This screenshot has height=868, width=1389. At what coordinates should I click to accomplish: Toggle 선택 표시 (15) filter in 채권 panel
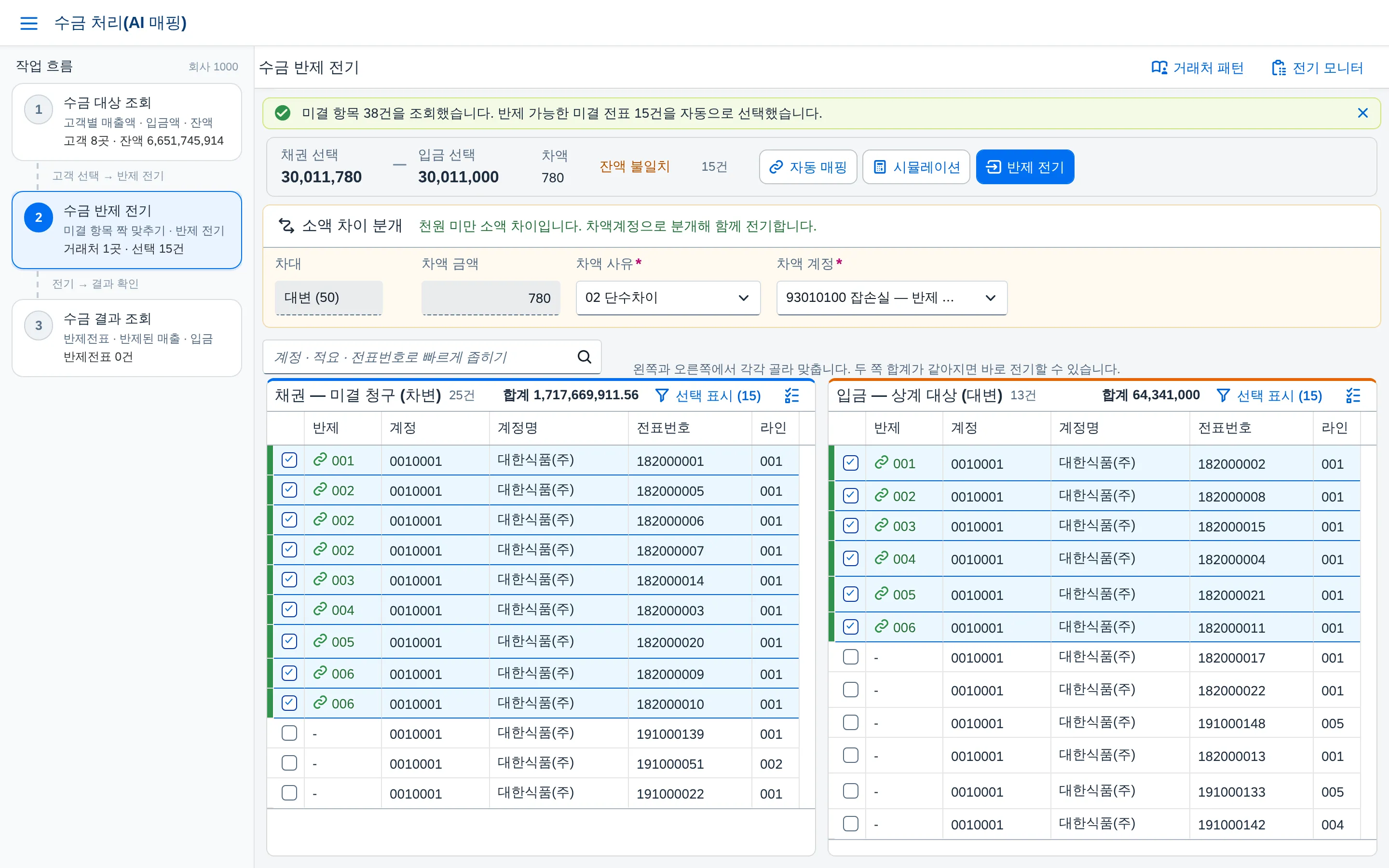tap(708, 395)
